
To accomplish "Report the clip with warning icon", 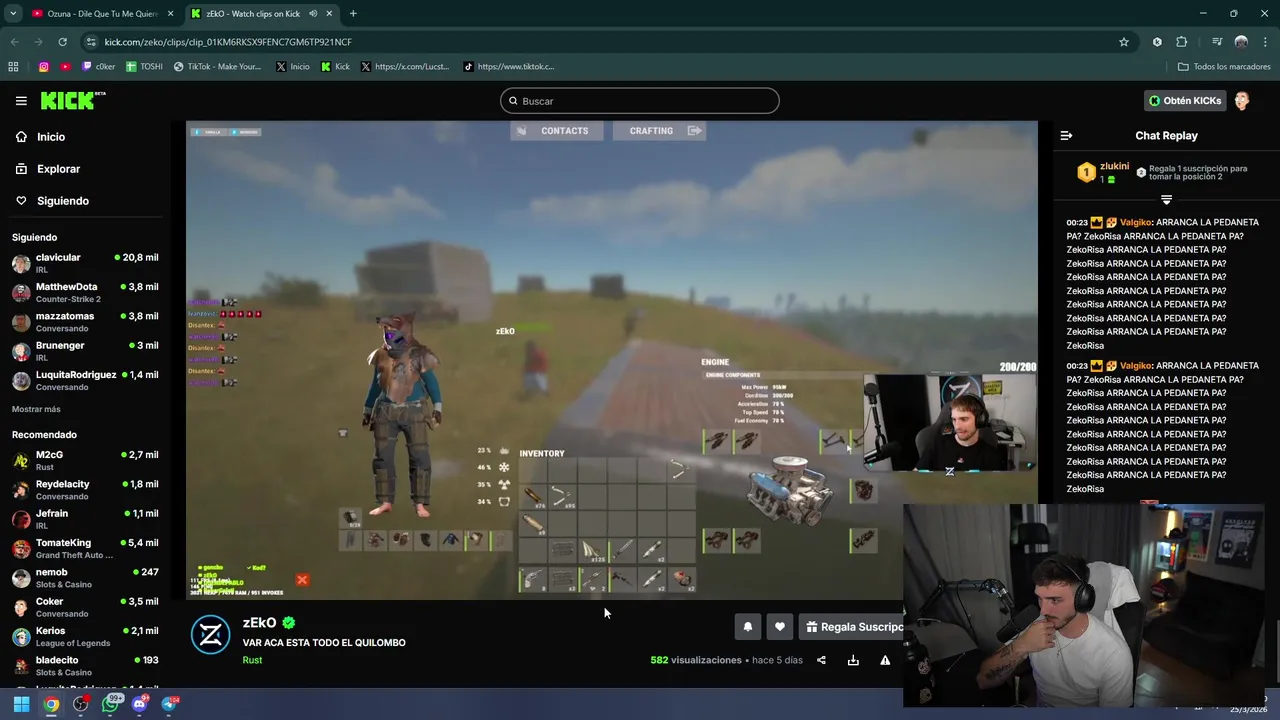I will tap(885, 660).
